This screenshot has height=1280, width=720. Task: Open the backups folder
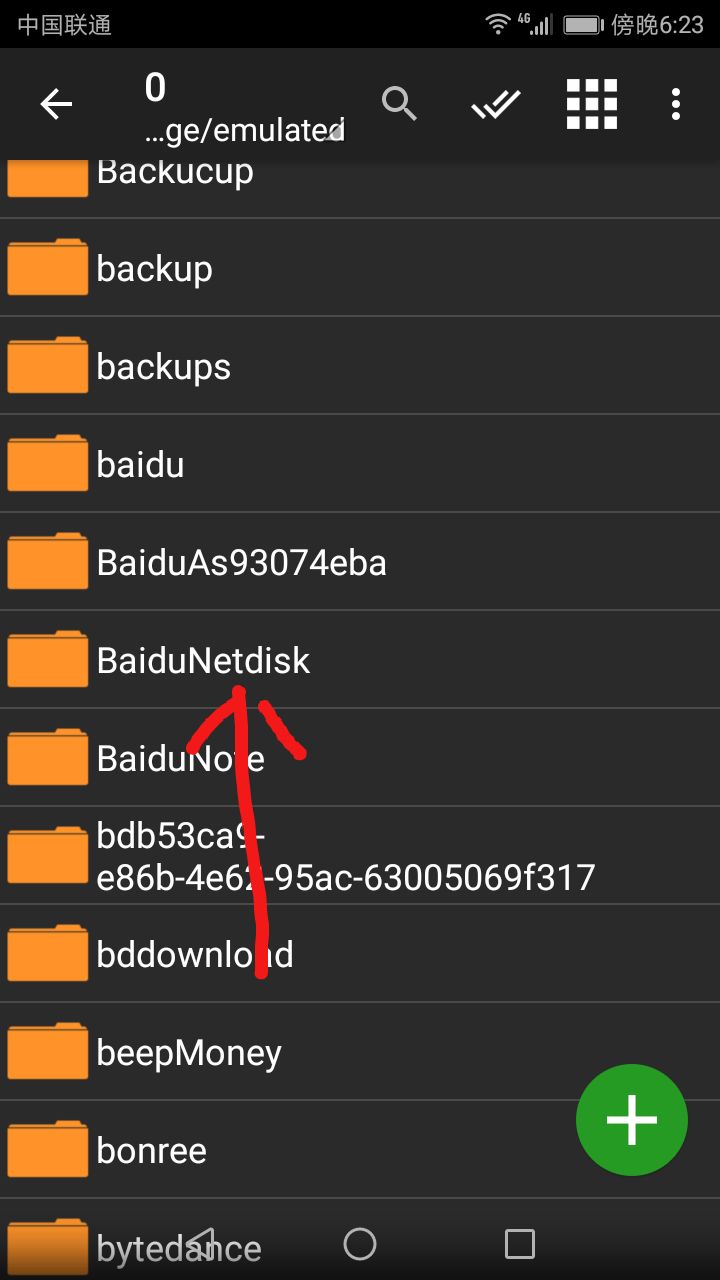pos(360,366)
